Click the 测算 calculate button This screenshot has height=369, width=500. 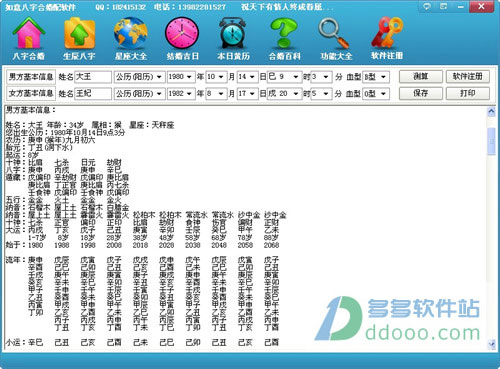click(421, 77)
